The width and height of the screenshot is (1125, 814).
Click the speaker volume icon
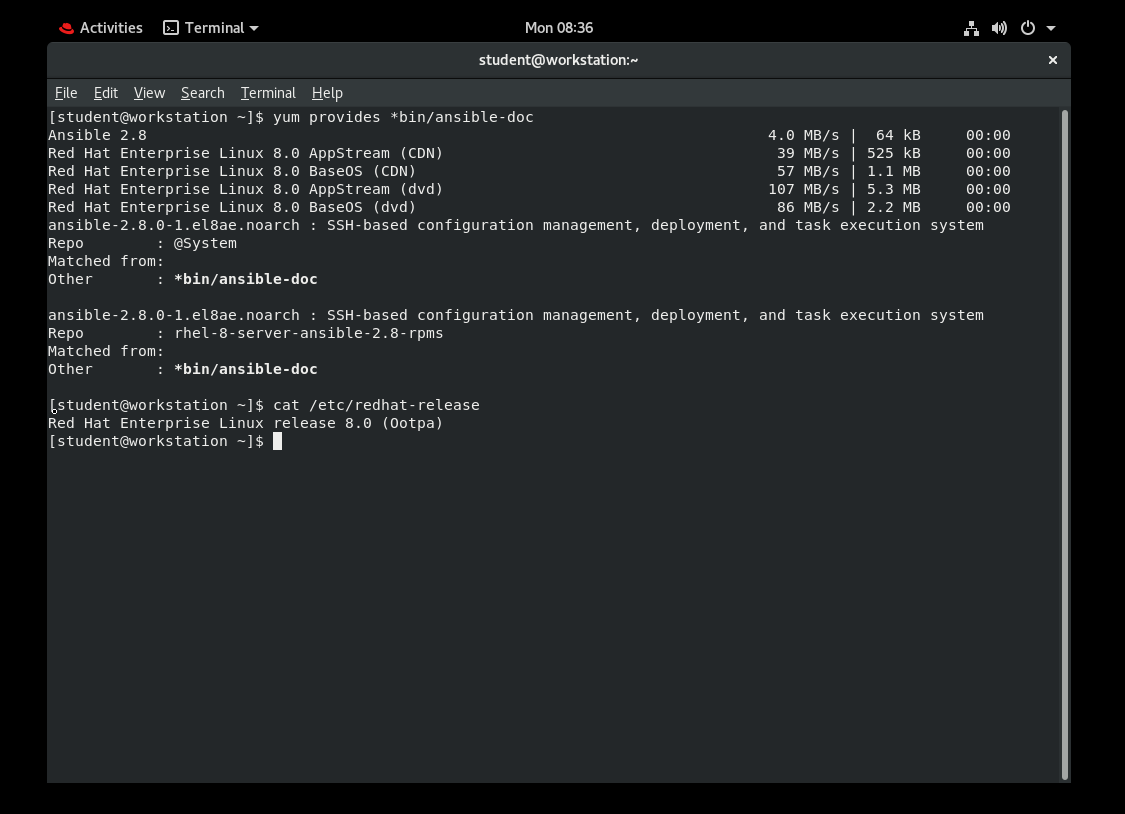999,27
